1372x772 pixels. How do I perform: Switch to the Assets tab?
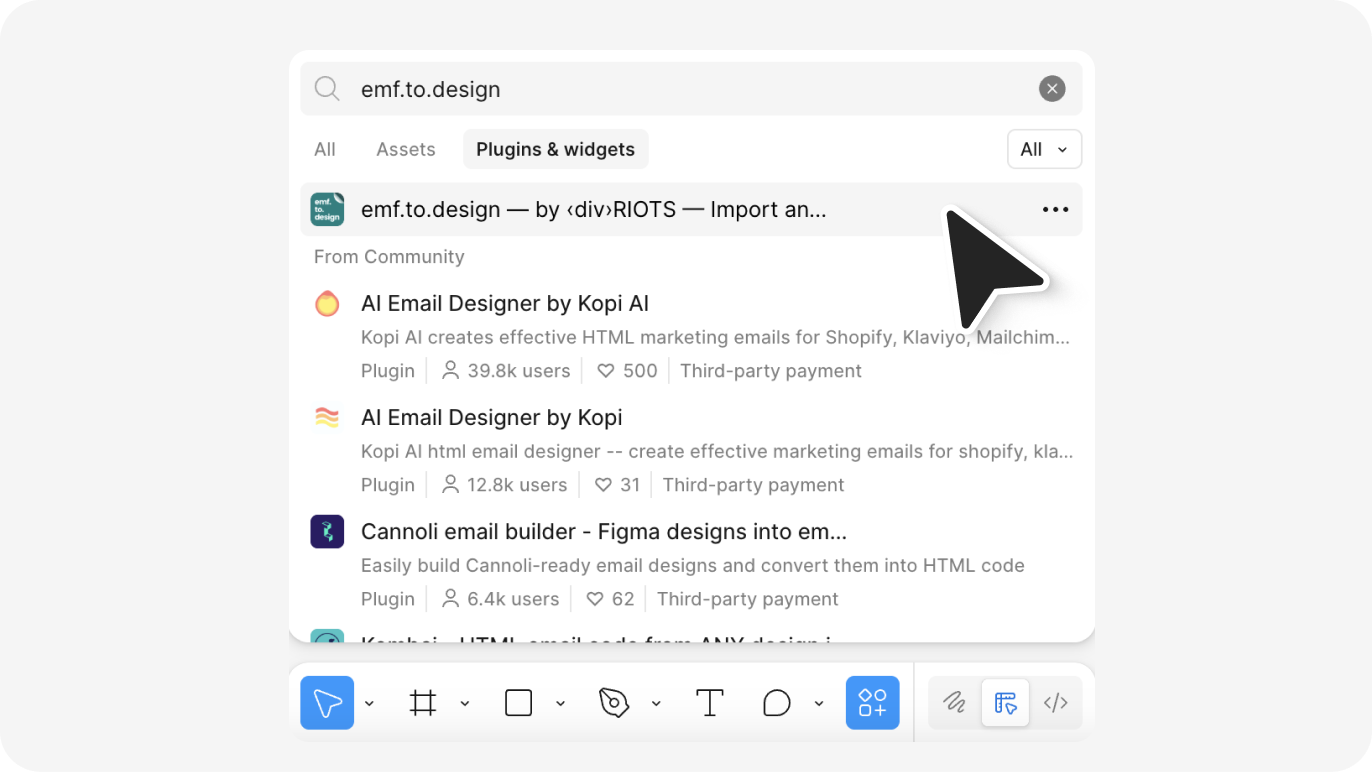coord(406,149)
